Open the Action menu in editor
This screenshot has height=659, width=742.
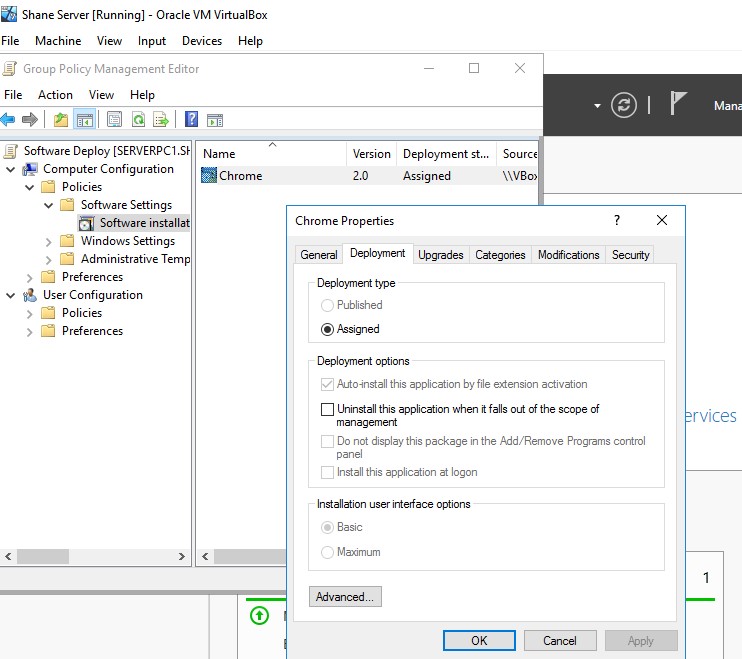pos(55,95)
